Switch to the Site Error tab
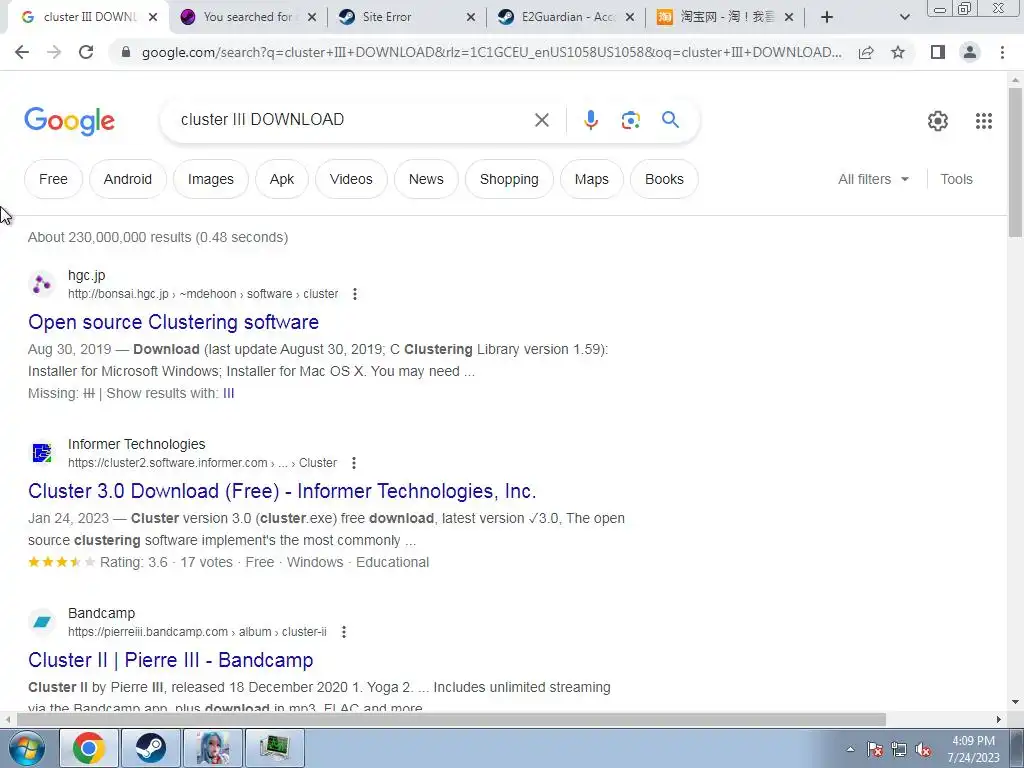The height and width of the screenshot is (768, 1024). coord(405,17)
